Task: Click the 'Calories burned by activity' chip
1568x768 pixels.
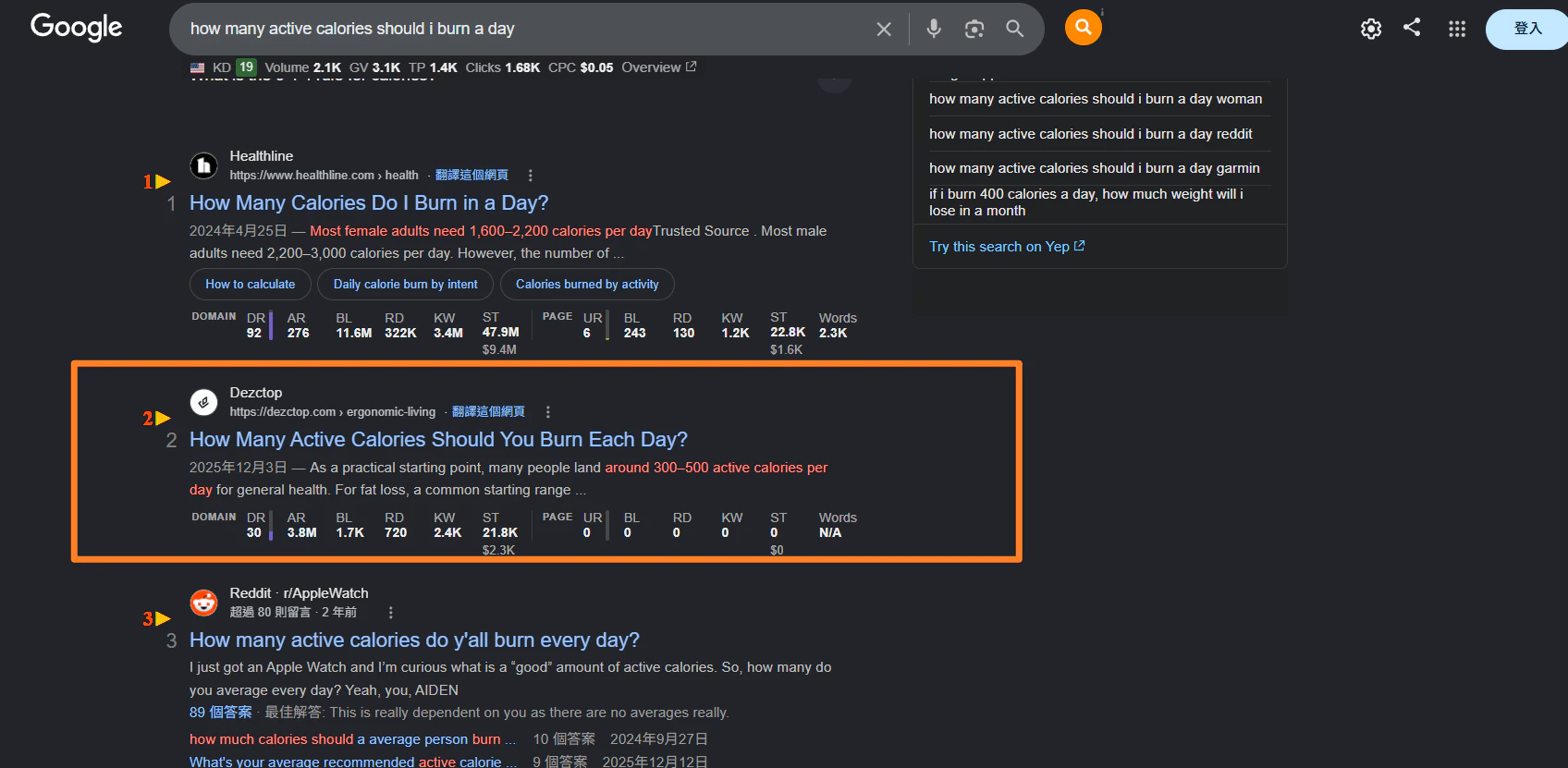Action: 587,285
